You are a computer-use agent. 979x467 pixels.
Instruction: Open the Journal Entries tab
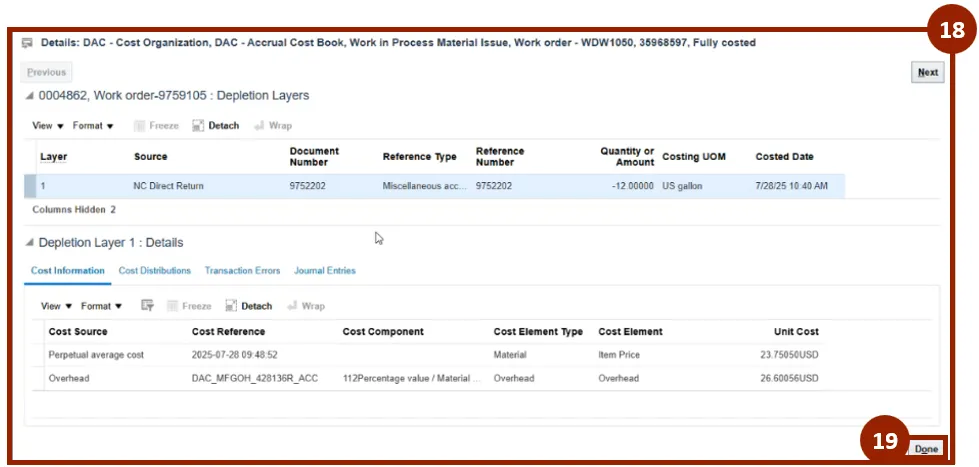coord(324,271)
